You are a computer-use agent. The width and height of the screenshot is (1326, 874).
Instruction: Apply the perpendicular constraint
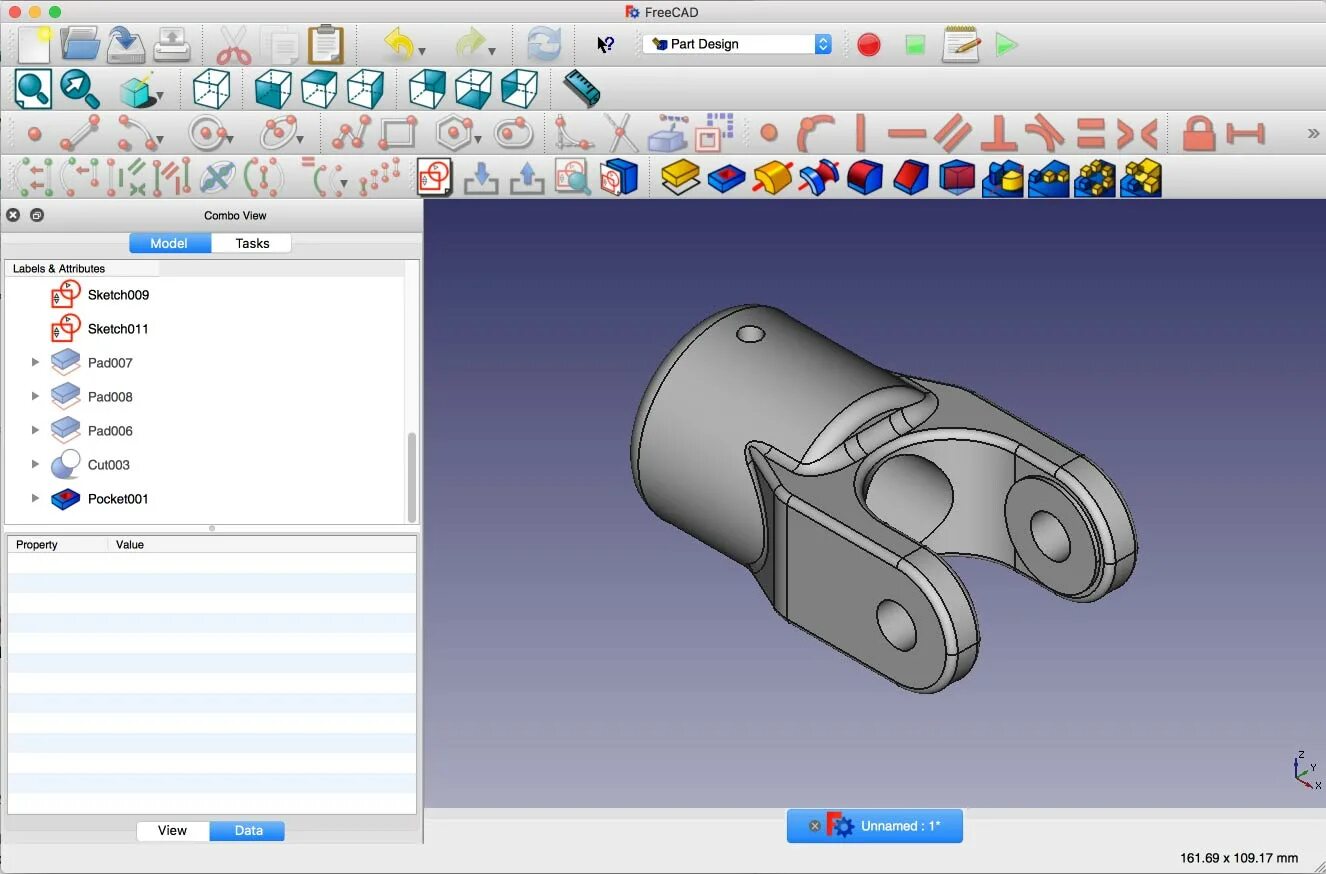pyautogui.click(x=999, y=133)
